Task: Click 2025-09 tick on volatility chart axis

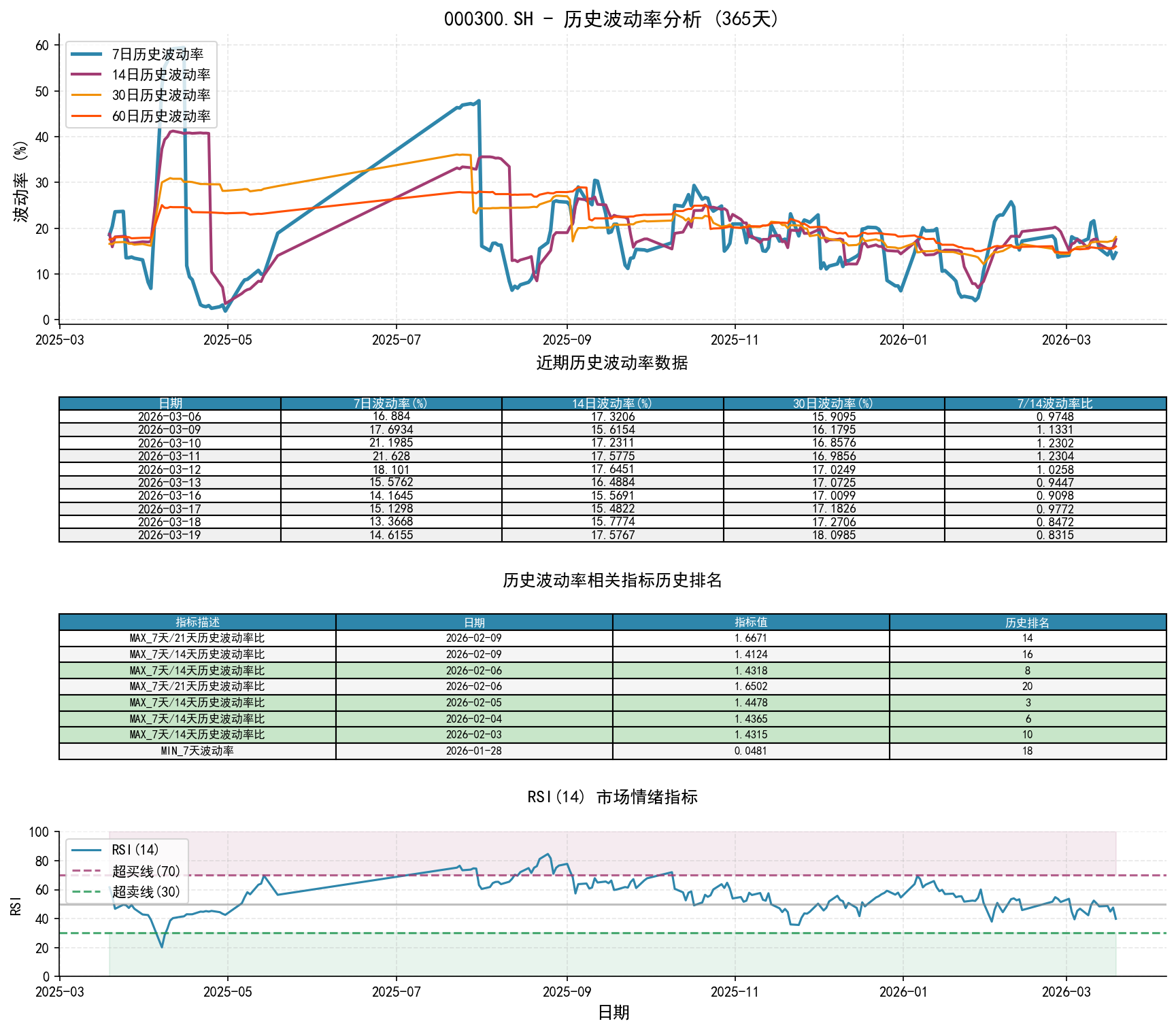Action: pyautogui.click(x=567, y=340)
